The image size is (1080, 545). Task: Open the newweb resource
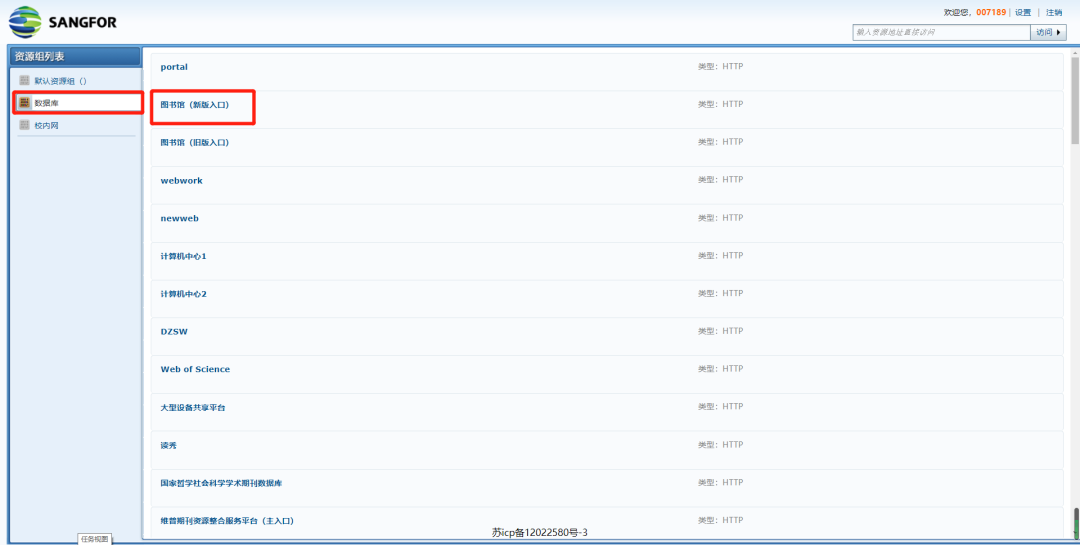180,218
